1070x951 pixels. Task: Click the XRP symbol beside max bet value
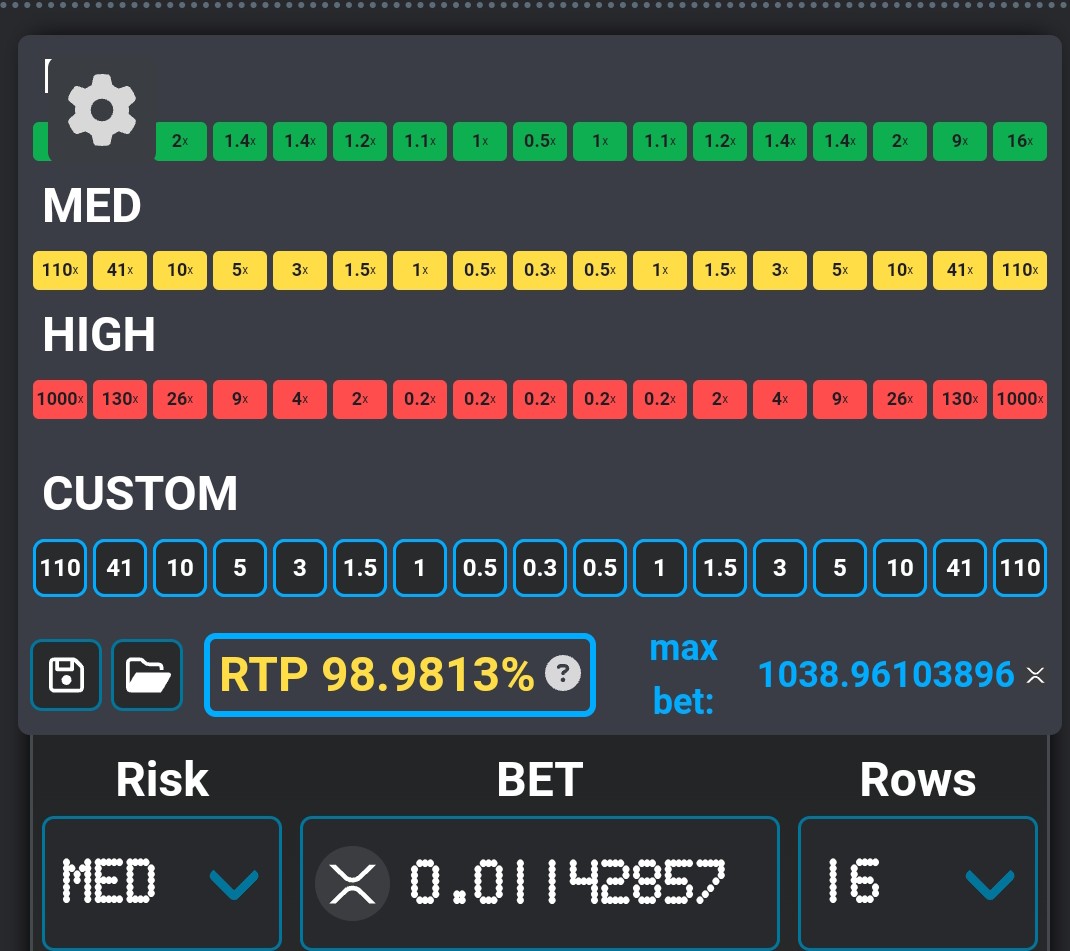coord(1035,675)
